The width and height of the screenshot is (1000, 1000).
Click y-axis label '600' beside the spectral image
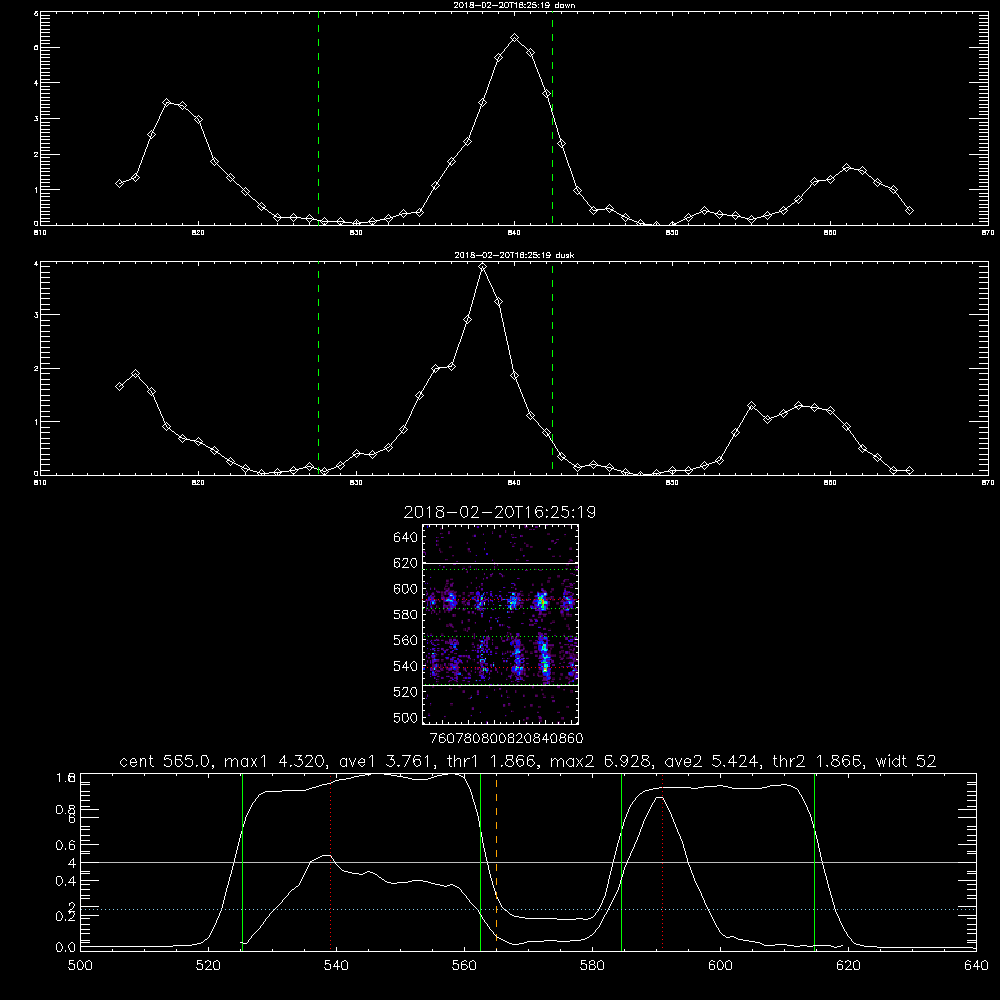[x=406, y=589]
